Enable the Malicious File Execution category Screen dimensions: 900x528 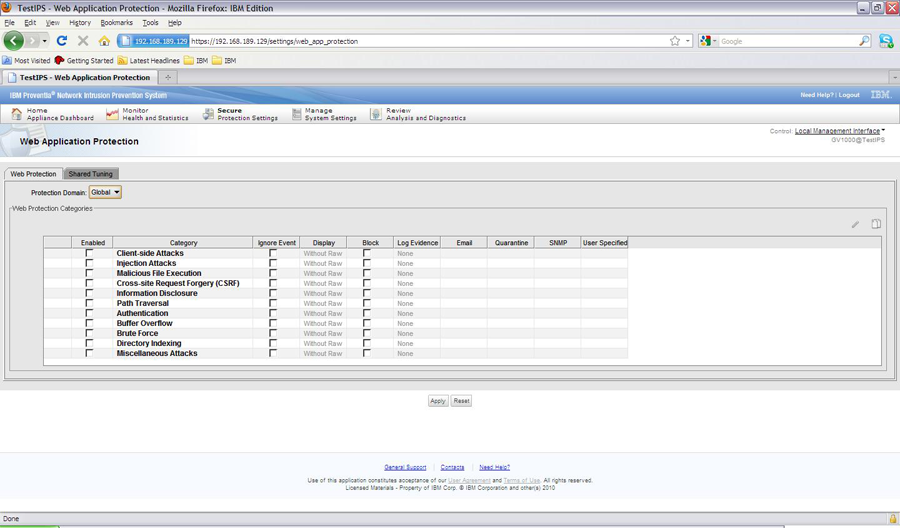coord(89,273)
